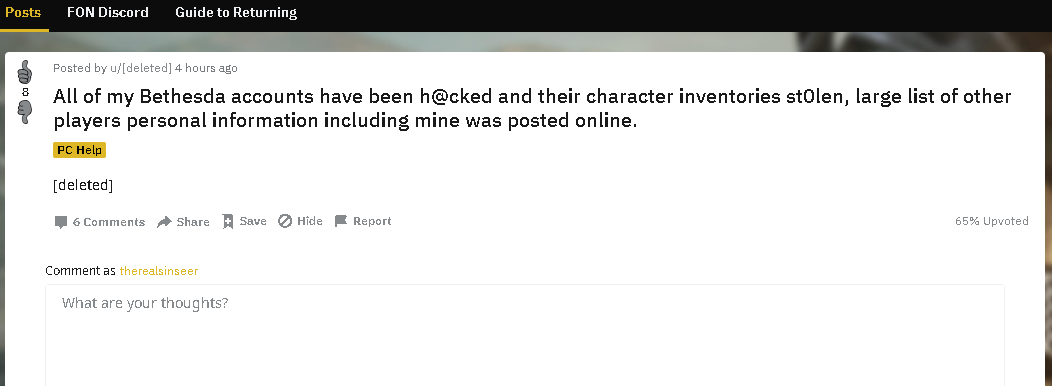
Task: Select the Hide text label
Action: 310,221
